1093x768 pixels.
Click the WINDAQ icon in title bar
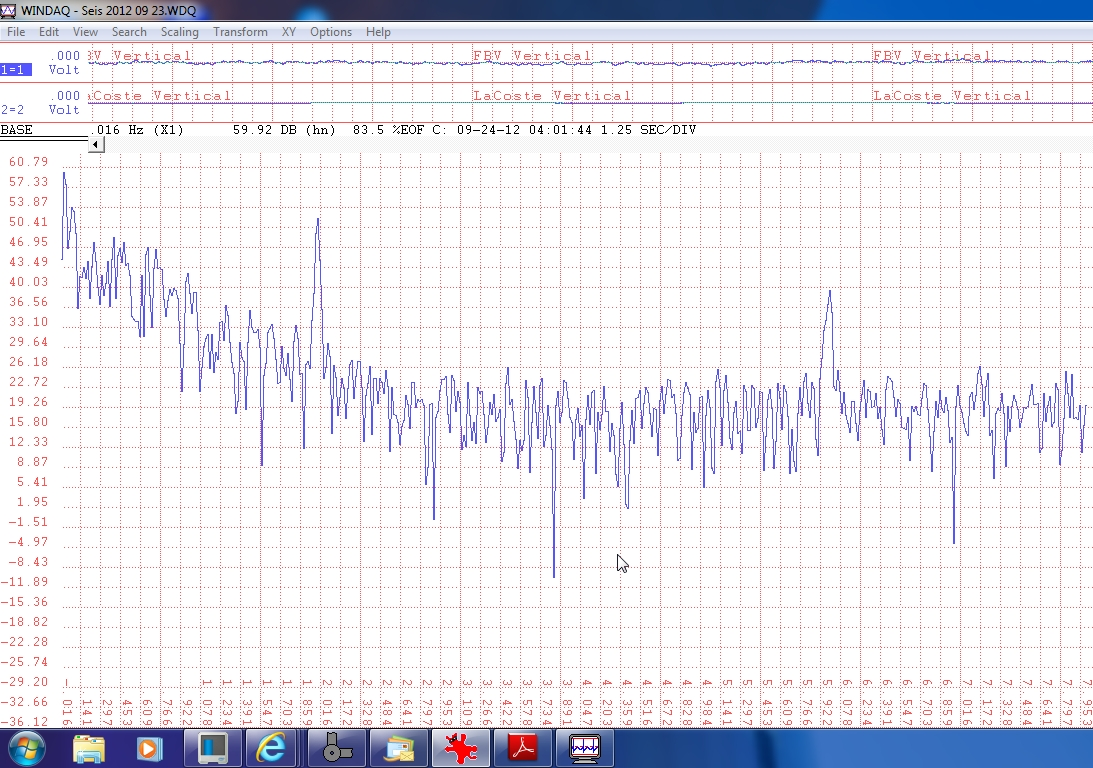pyautogui.click(x=8, y=10)
